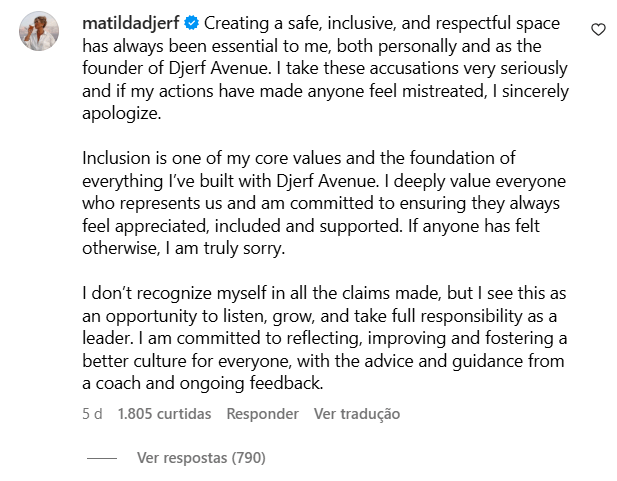Open the matildadjerf username link
The height and width of the screenshot is (481, 617).
tap(131, 23)
